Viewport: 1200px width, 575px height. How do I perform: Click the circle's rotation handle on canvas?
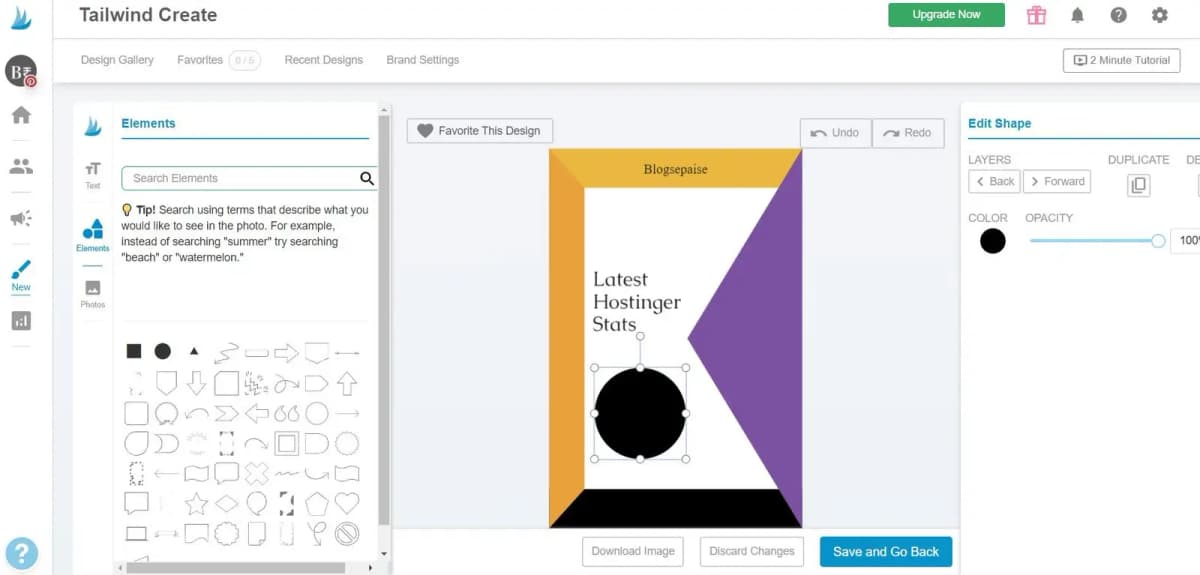(640, 336)
